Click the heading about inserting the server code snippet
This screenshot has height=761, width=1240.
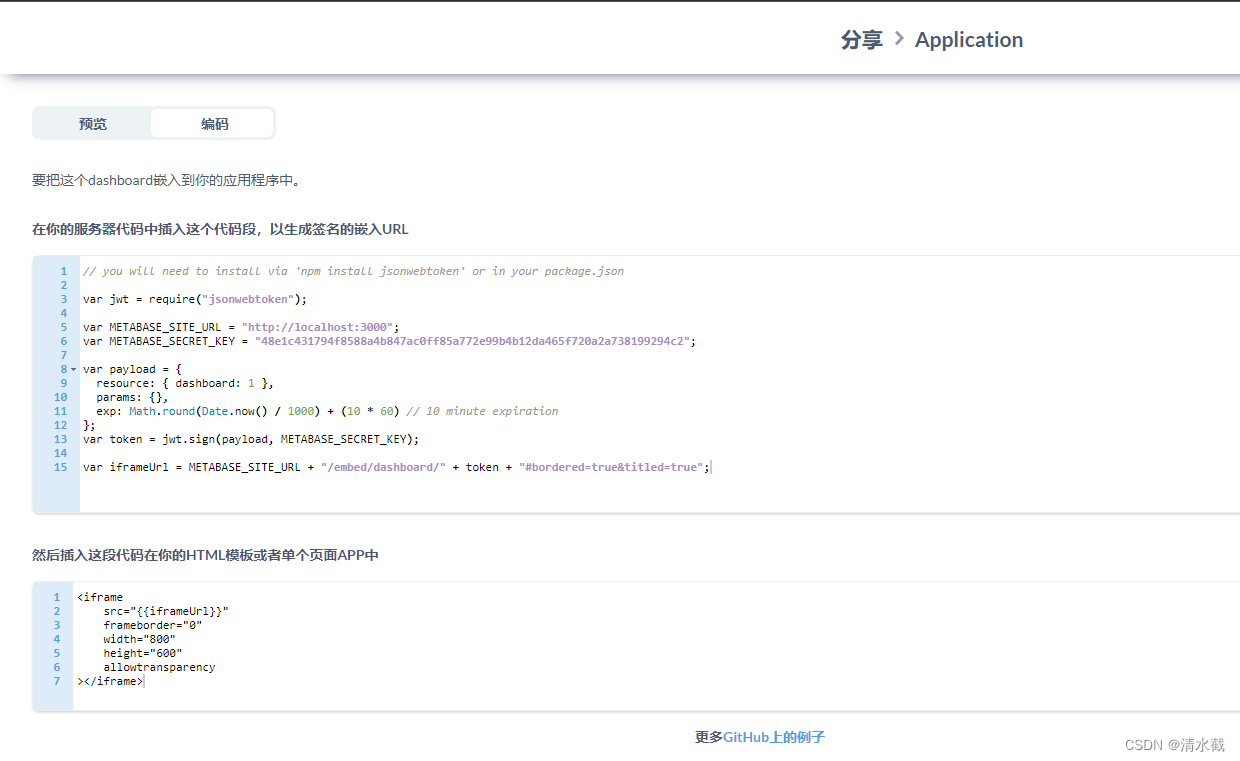(x=220, y=229)
